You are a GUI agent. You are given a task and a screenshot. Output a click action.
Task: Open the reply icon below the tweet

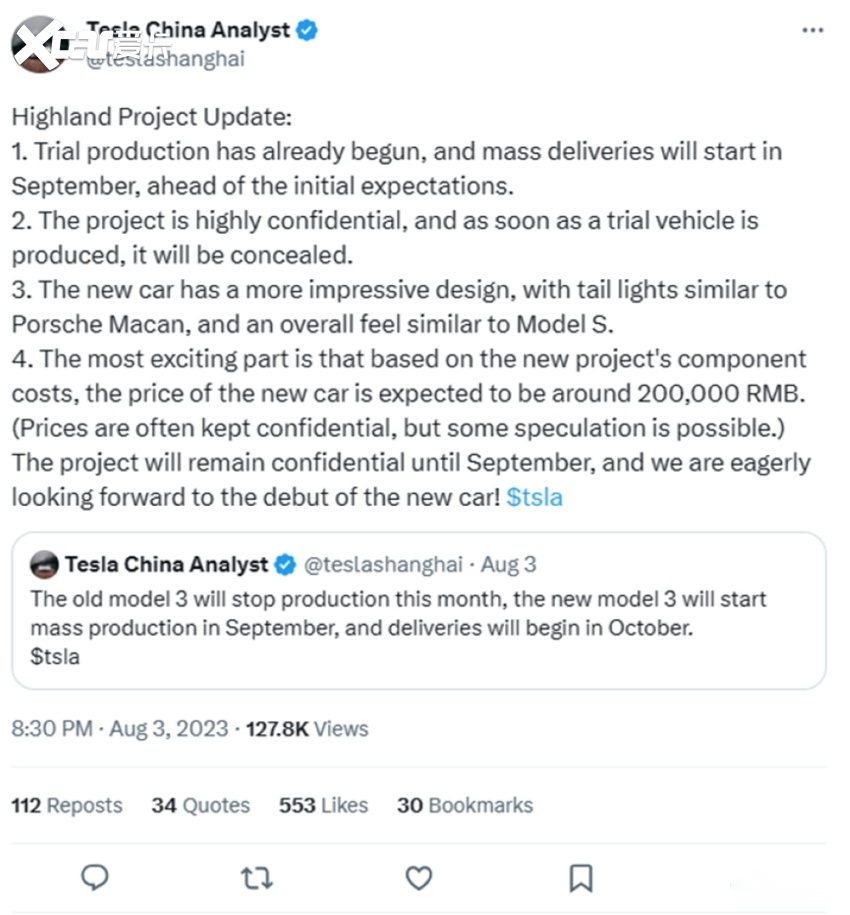click(x=94, y=877)
